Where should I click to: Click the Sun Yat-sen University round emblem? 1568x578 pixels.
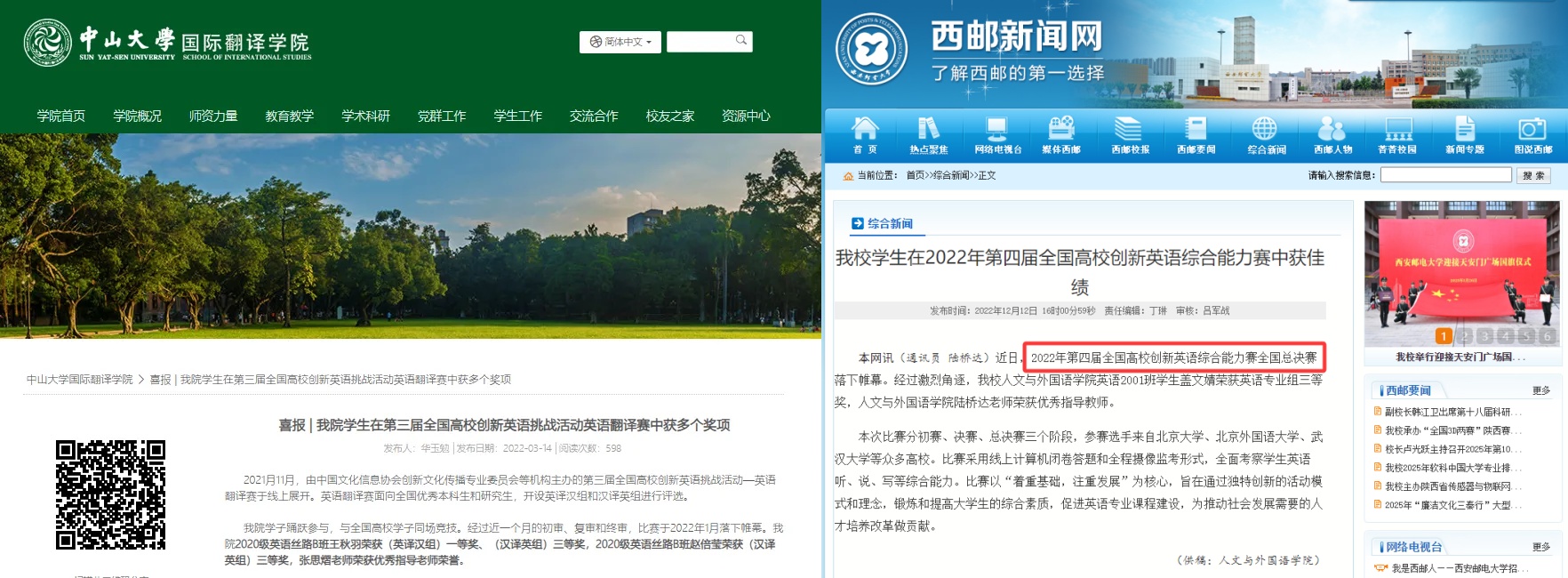tap(47, 42)
